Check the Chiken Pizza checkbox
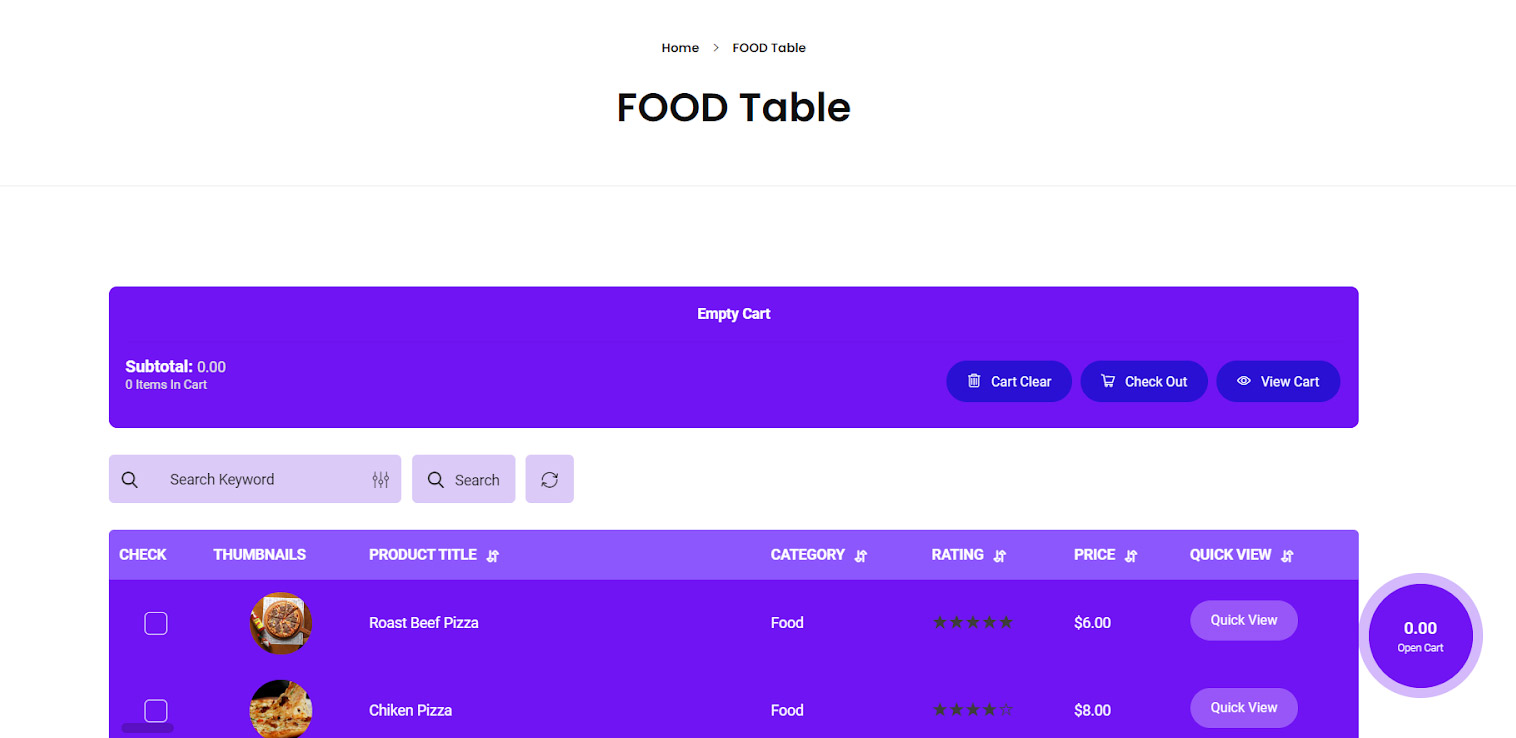The height and width of the screenshot is (738, 1516). point(156,711)
